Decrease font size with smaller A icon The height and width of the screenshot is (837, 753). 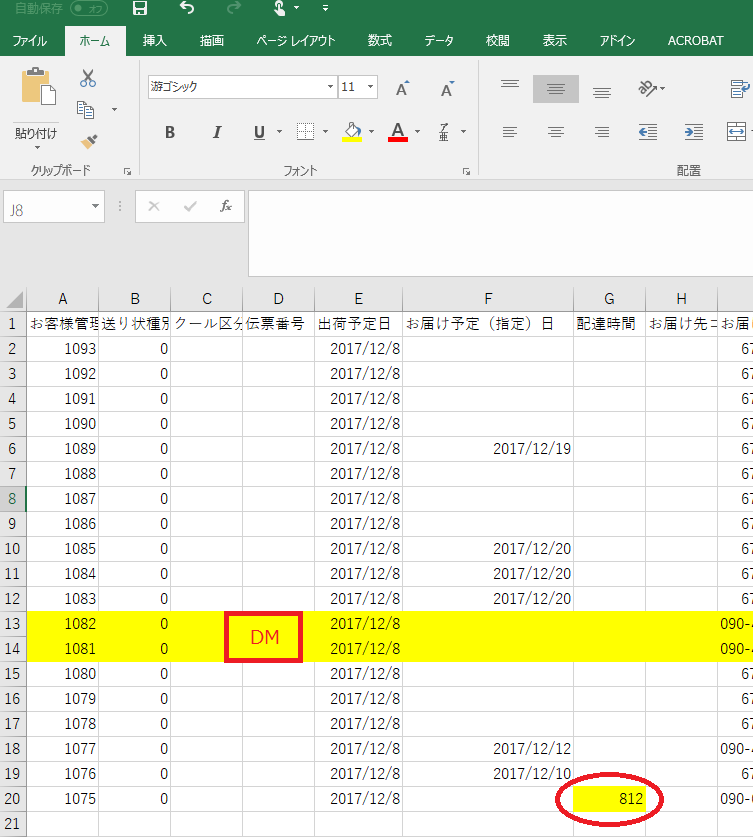447,89
